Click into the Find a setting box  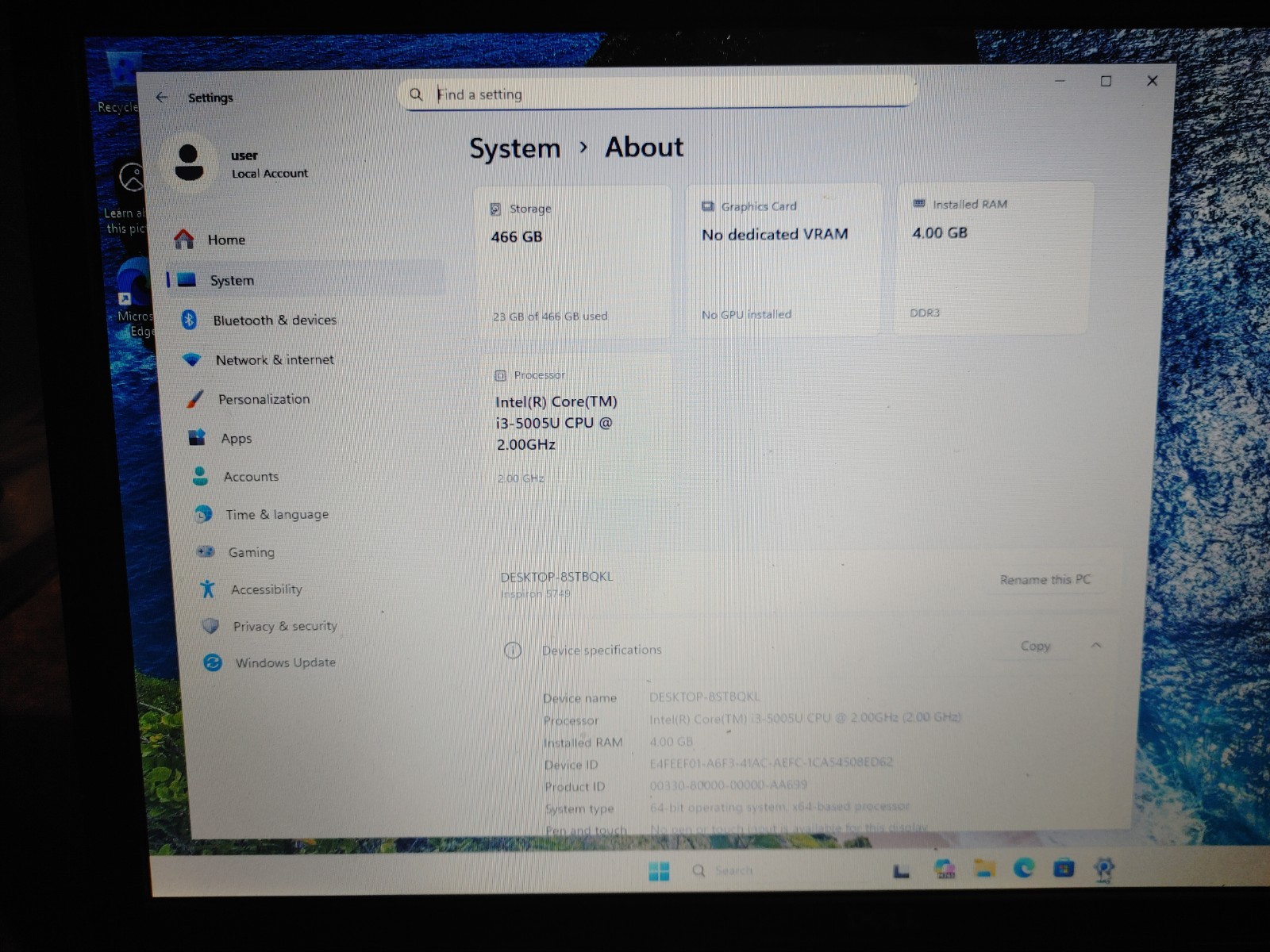(657, 94)
